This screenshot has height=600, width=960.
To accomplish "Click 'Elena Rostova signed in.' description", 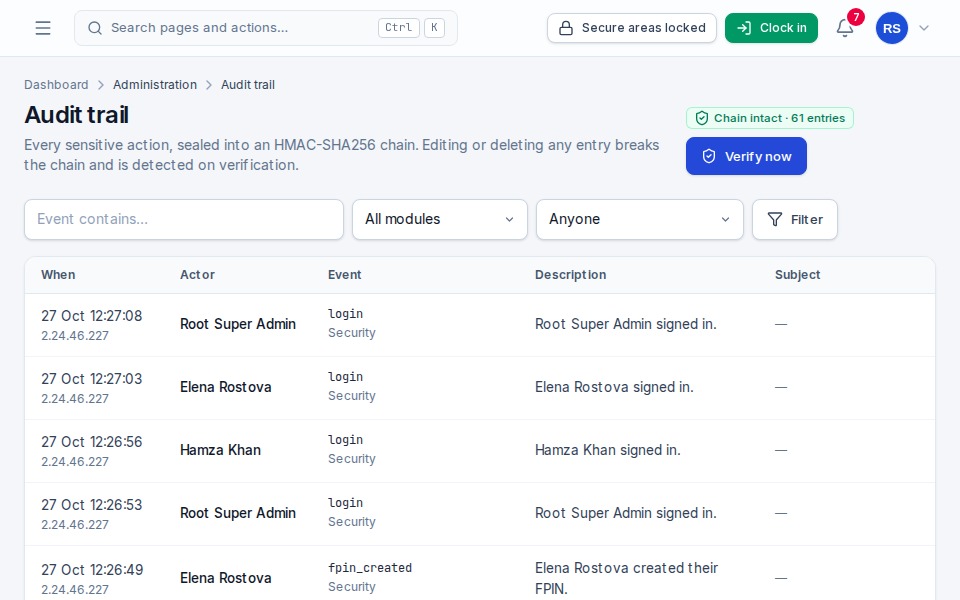I will [x=614, y=387].
